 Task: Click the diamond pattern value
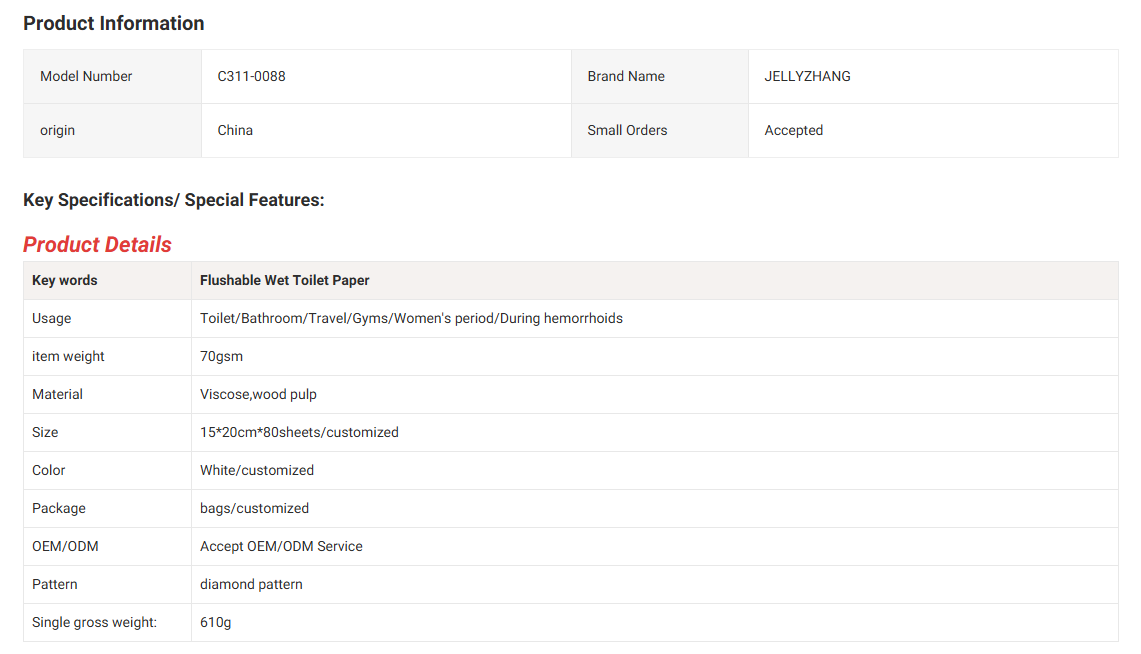[x=251, y=584]
